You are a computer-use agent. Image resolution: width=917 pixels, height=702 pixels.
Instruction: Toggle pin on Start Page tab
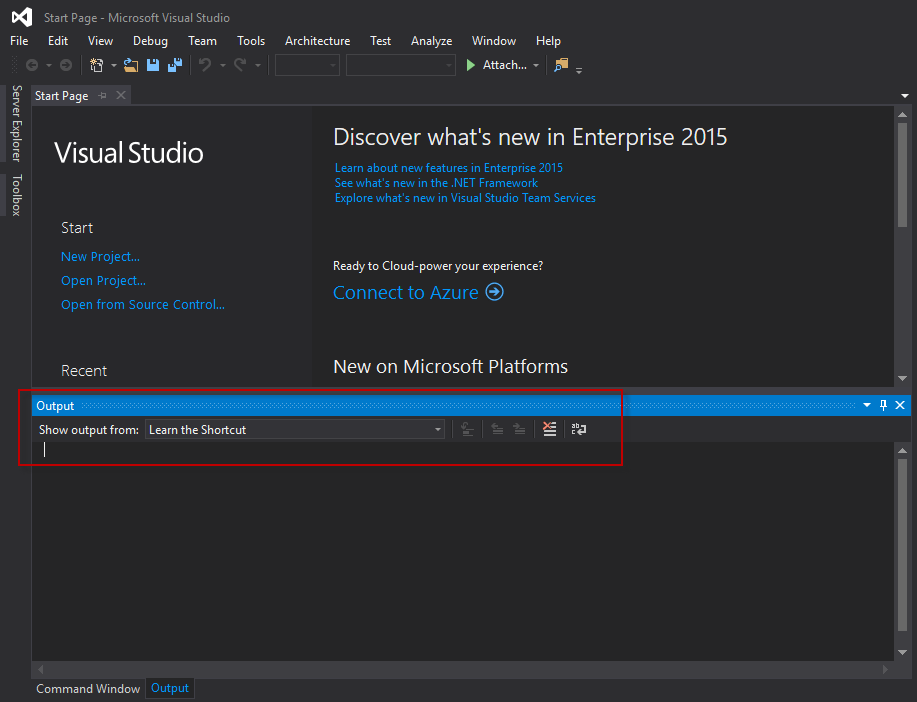coord(103,95)
